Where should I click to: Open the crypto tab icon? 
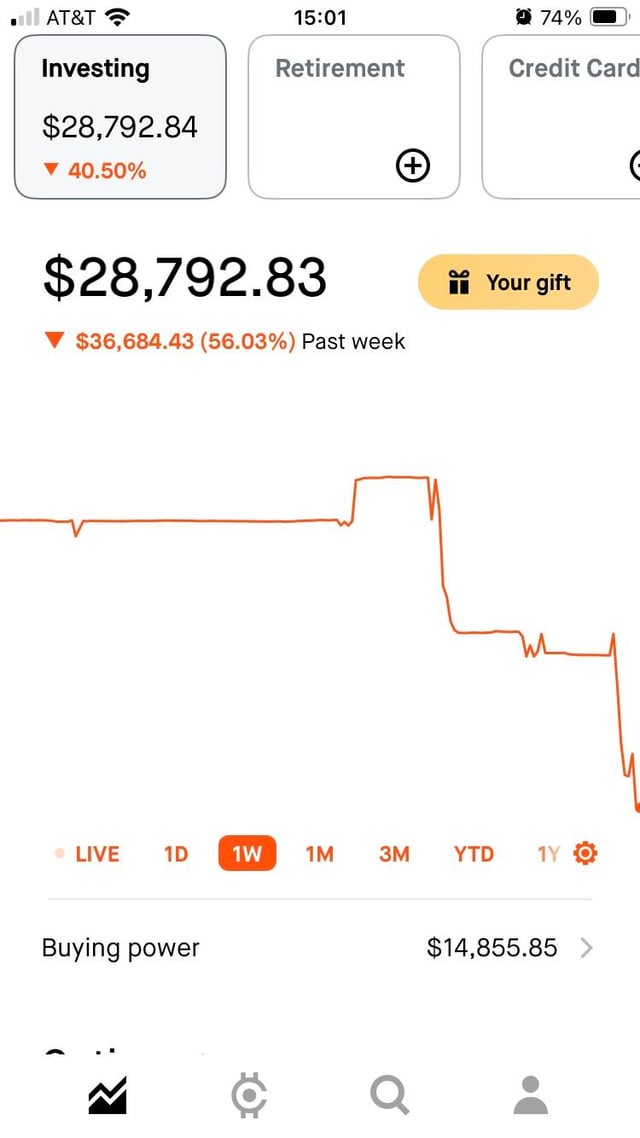(248, 1096)
